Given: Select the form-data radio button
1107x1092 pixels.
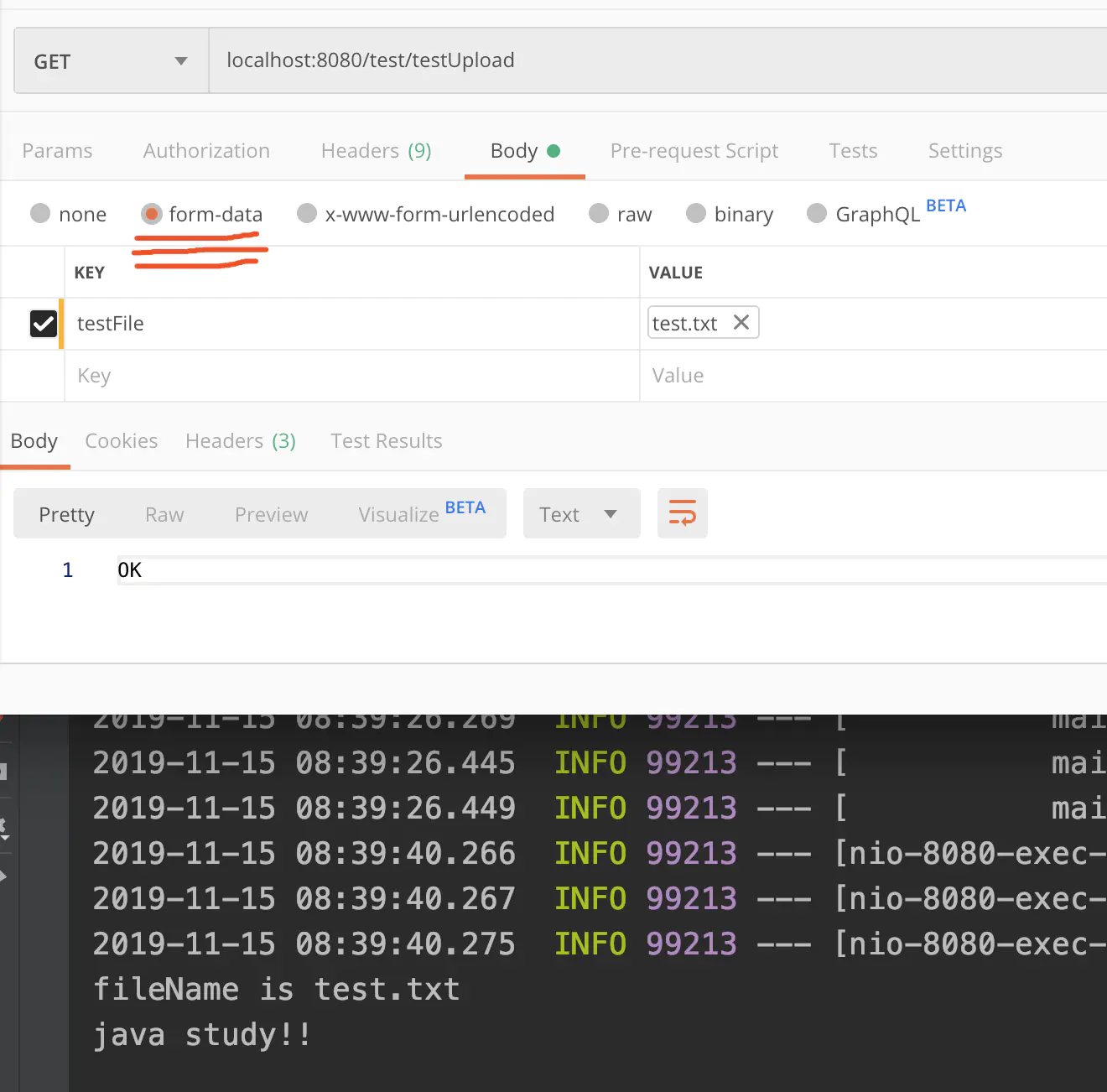Looking at the screenshot, I should coord(152,214).
